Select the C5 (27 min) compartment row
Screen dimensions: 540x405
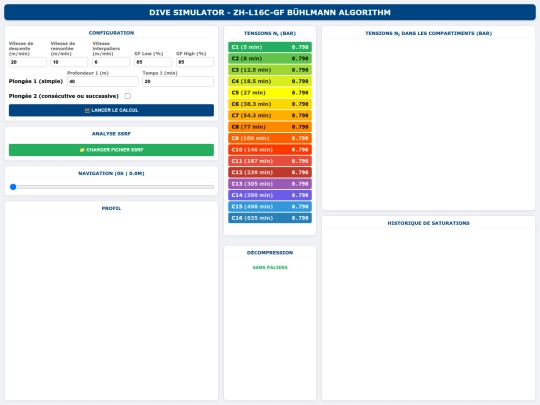(270, 93)
